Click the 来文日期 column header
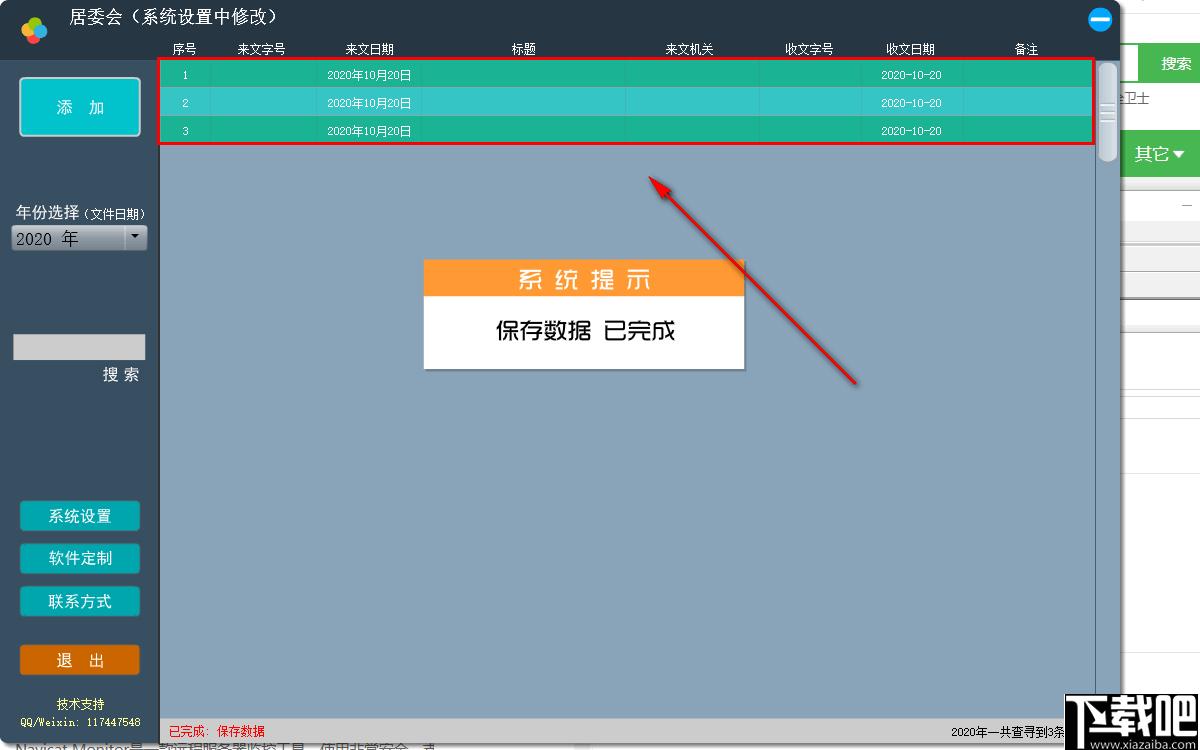 coord(369,49)
